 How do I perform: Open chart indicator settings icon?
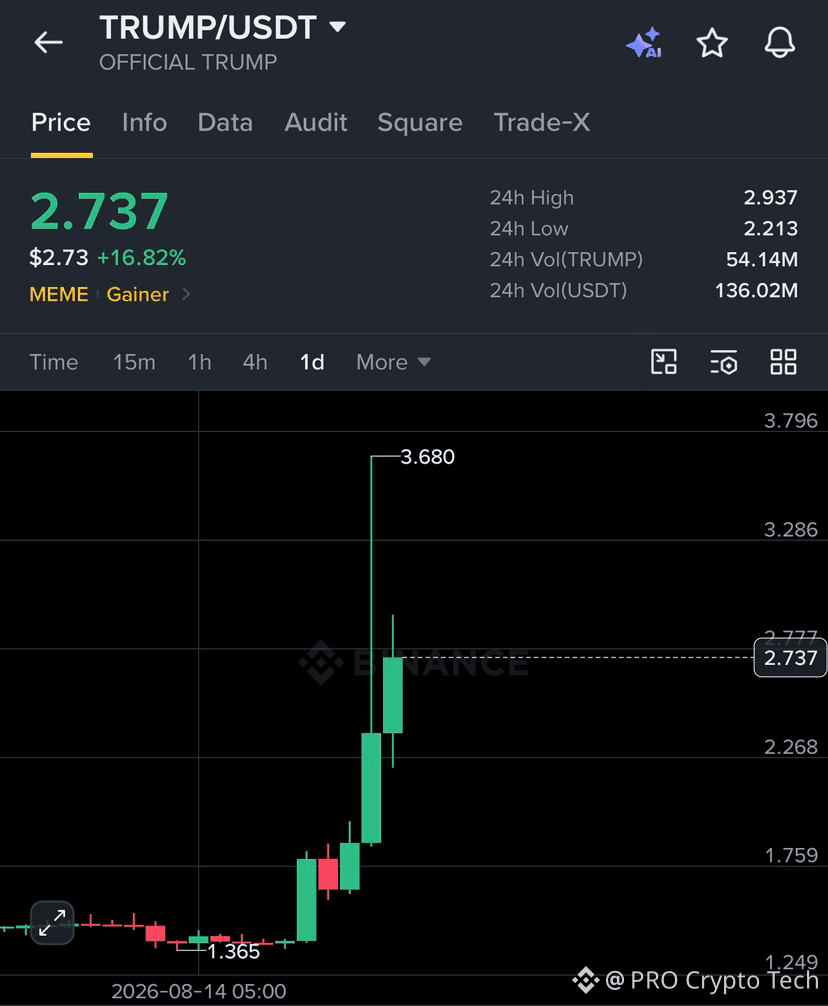[723, 362]
